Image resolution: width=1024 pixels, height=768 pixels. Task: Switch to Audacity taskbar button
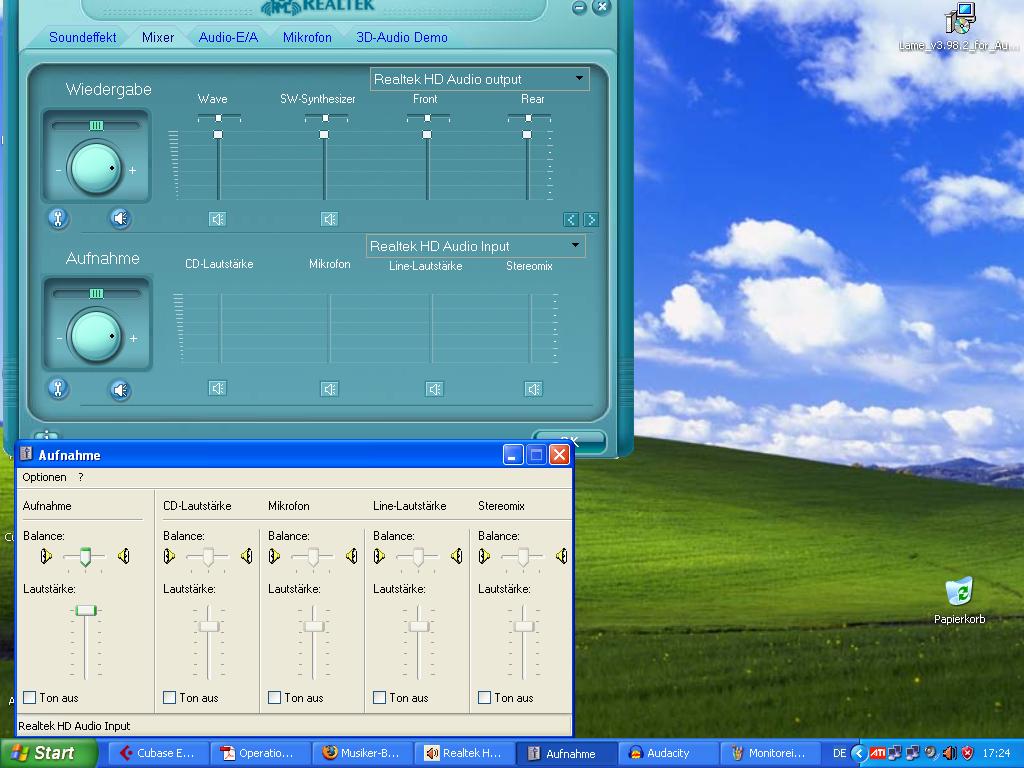tap(667, 753)
